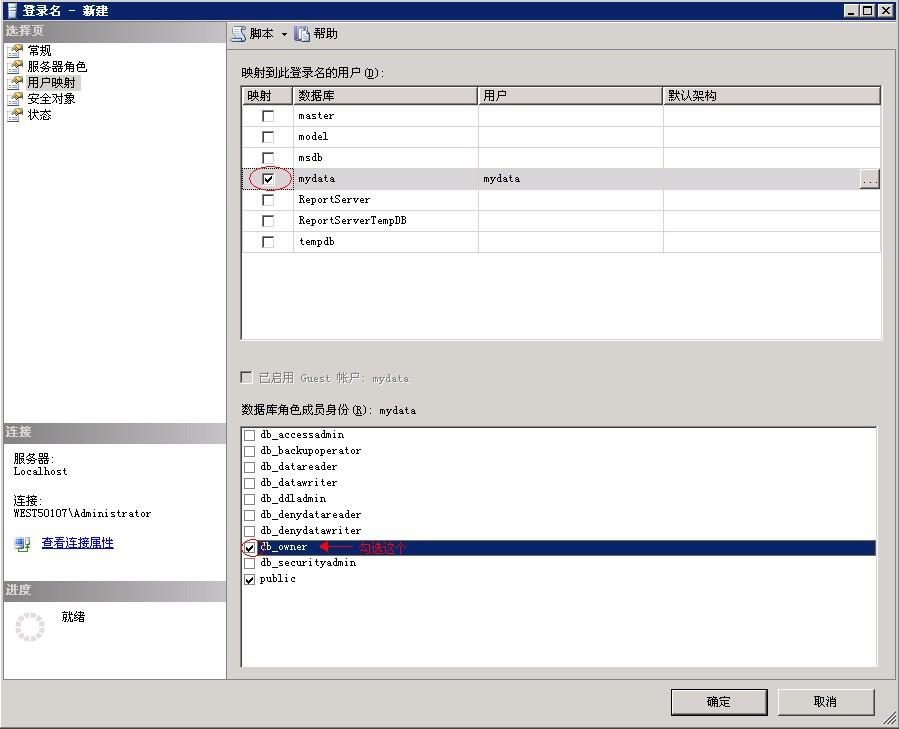Enable the db_datareader role for mydata

point(247,466)
